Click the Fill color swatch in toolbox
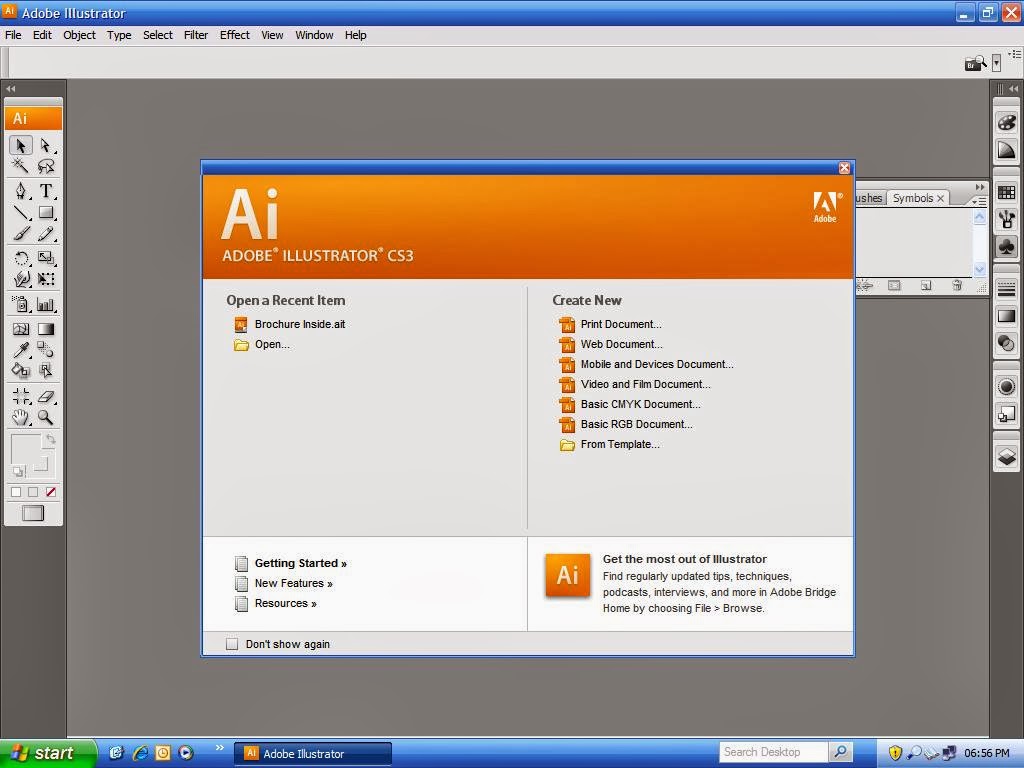Screen dimensions: 1024x768 [x=26, y=449]
